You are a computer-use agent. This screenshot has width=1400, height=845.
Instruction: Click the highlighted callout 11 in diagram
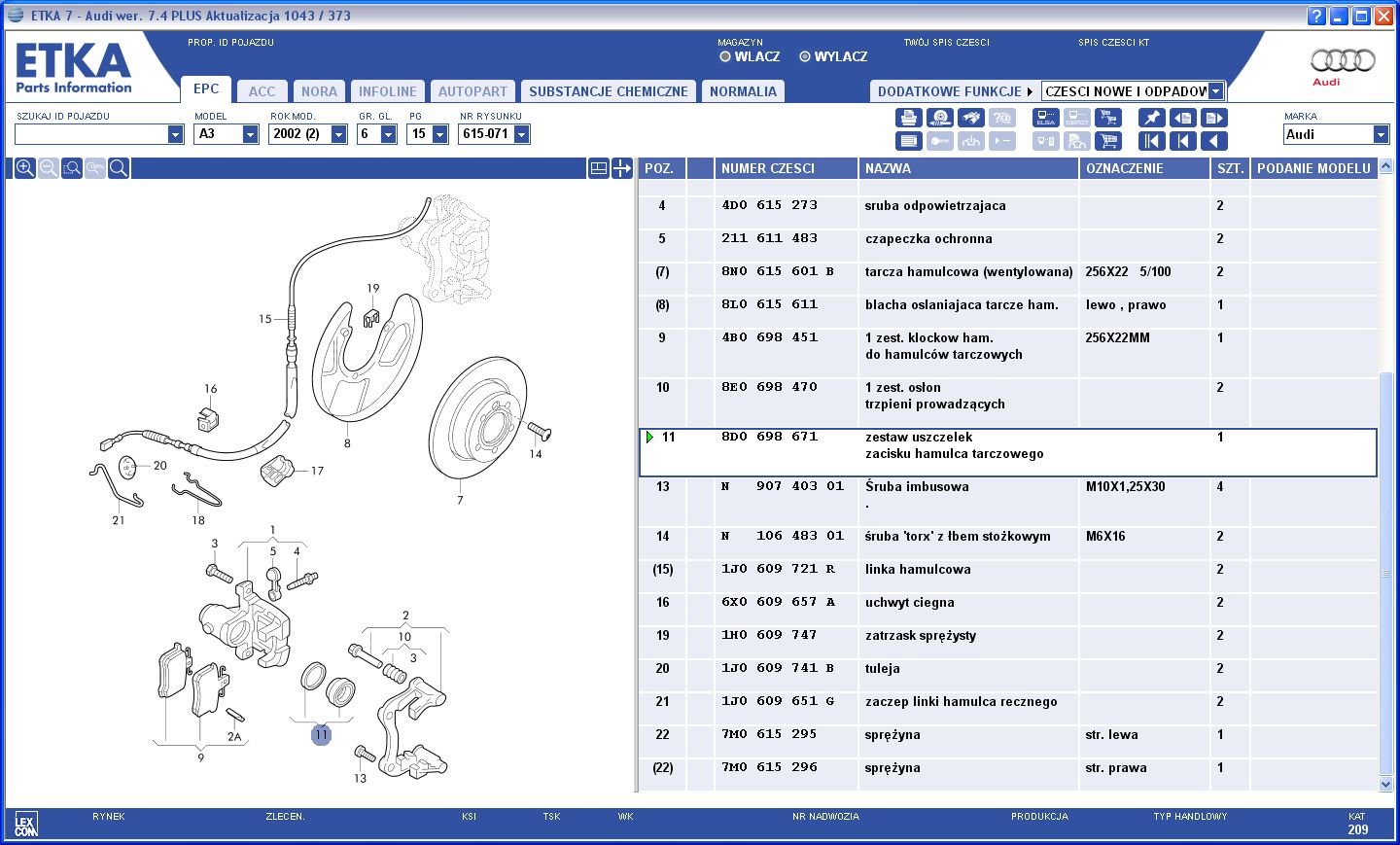(x=321, y=735)
